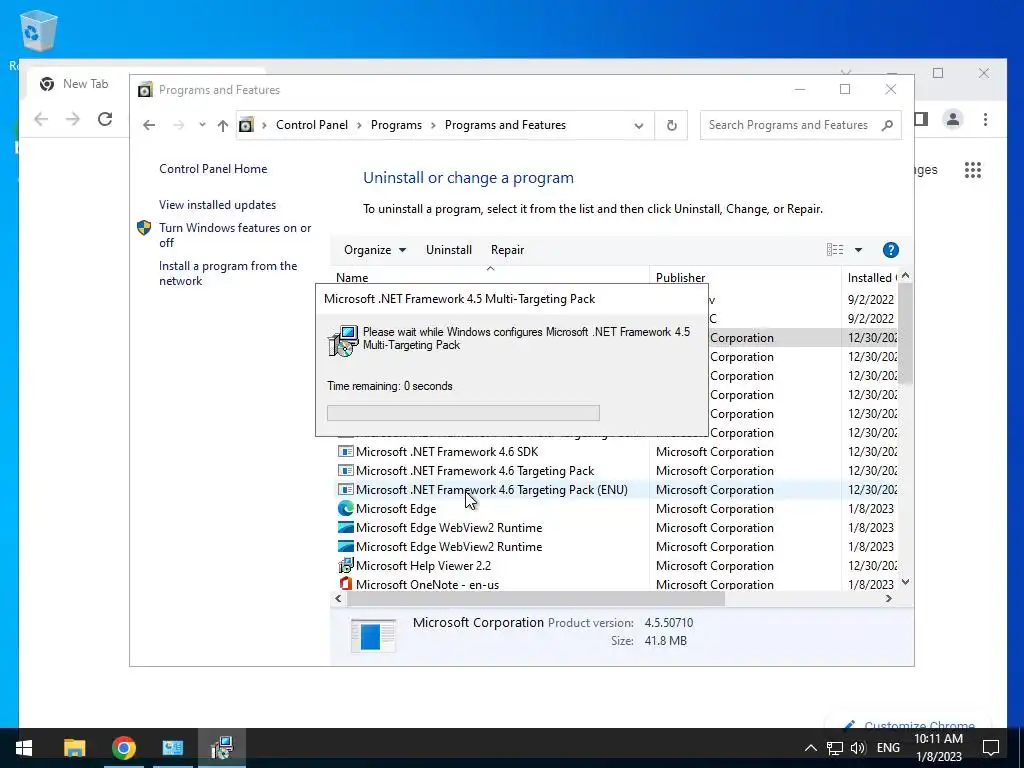
Task: Click horizontal scrollbar left arrow
Action: [x=338, y=598]
